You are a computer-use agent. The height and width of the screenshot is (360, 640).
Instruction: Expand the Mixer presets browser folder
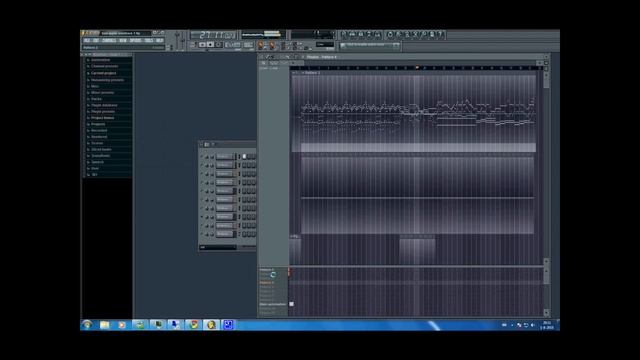point(102,93)
